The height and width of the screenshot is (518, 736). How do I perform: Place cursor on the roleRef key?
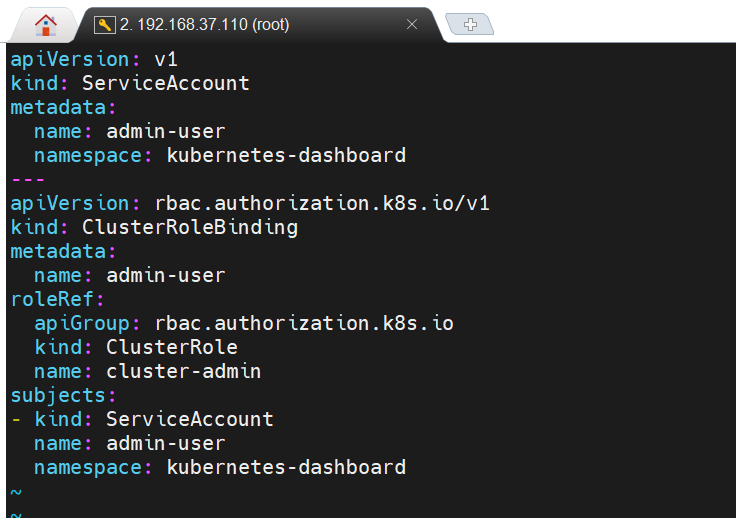point(52,299)
